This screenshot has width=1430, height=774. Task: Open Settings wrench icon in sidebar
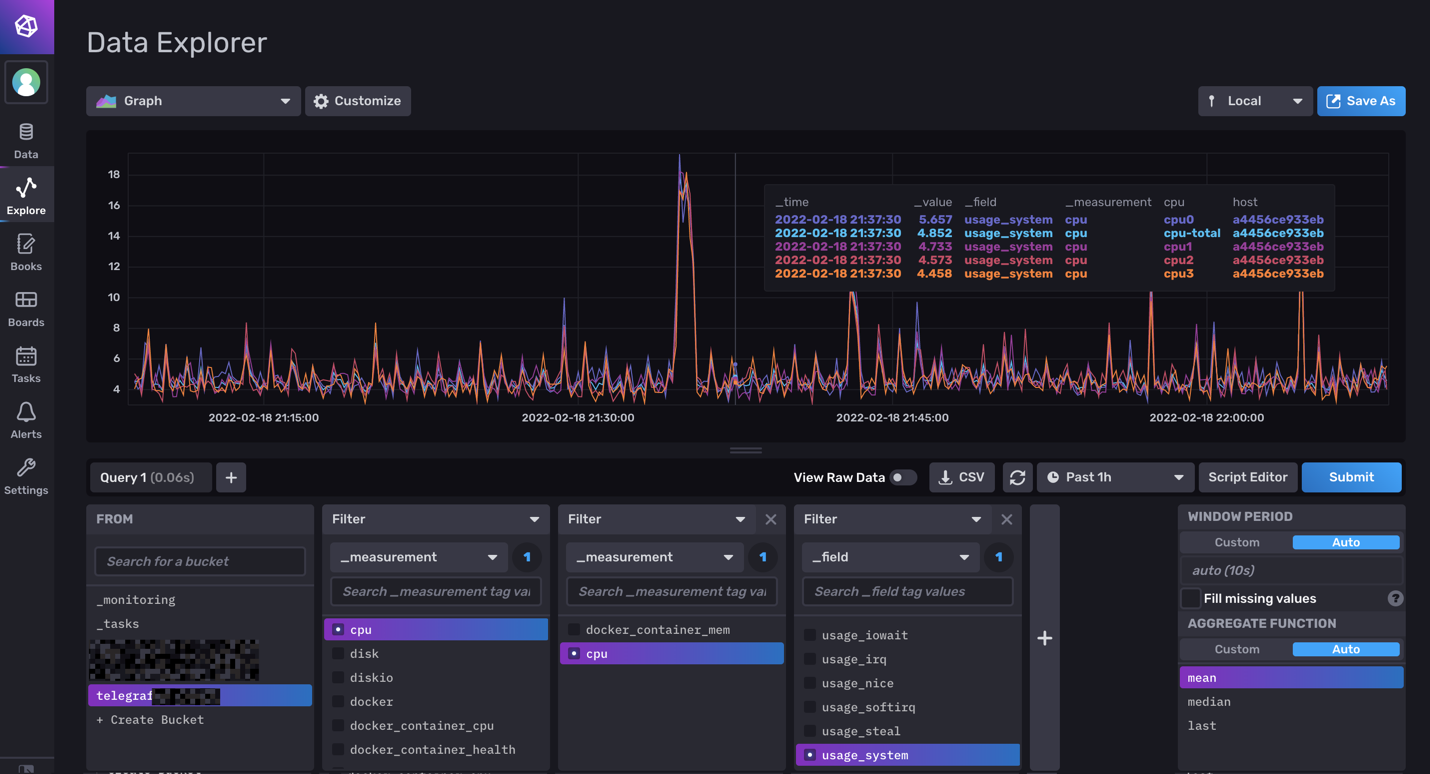tap(26, 476)
